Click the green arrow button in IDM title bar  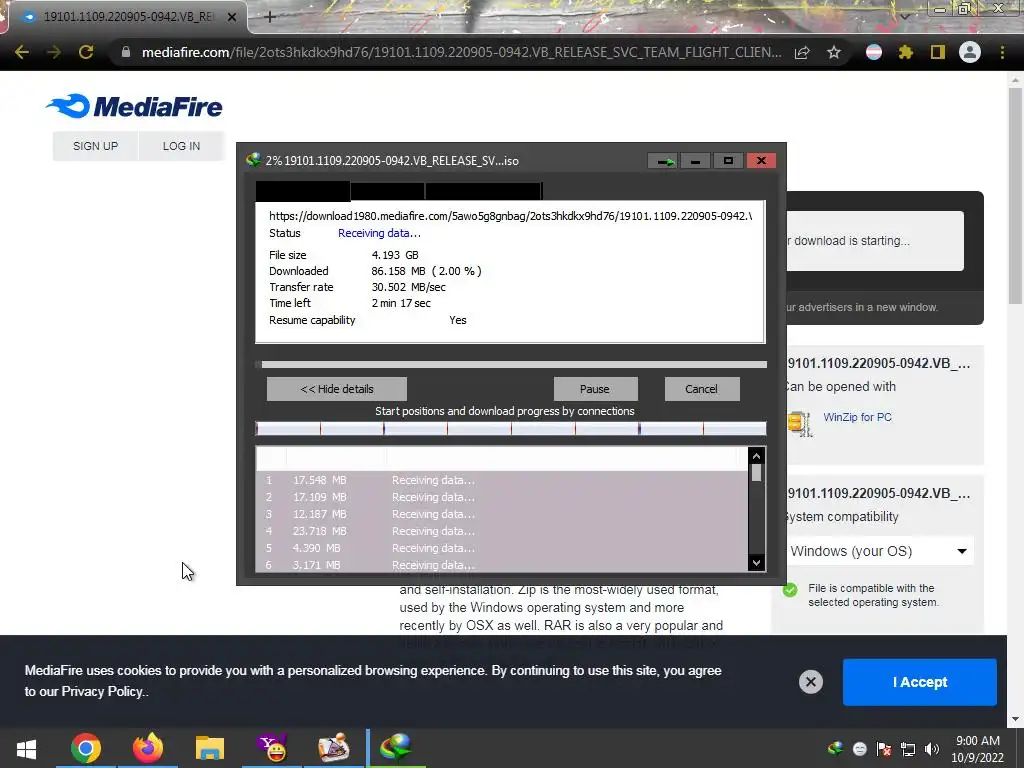coord(664,161)
